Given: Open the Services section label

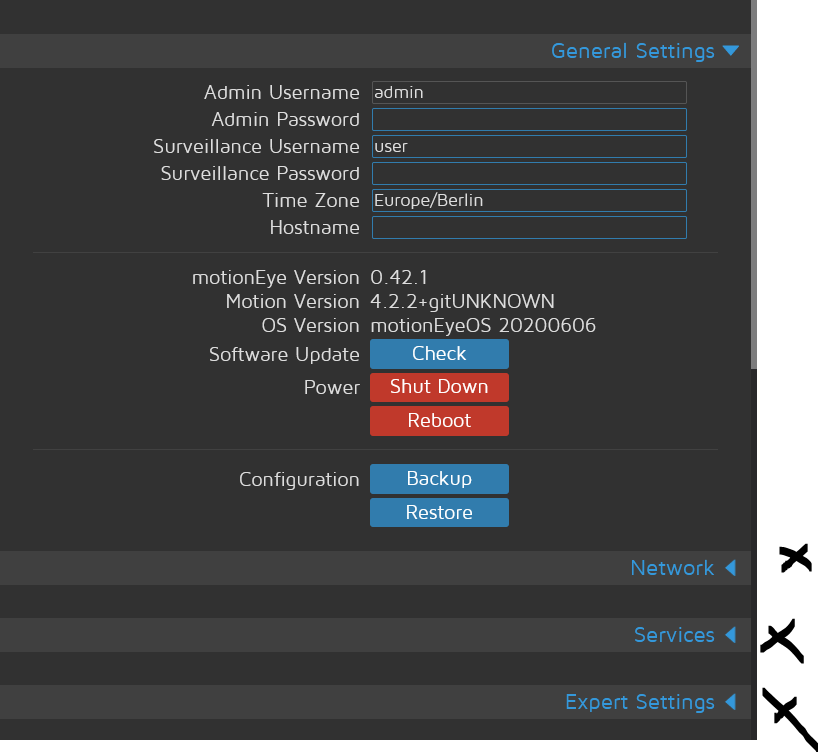Looking at the screenshot, I should coord(673,635).
